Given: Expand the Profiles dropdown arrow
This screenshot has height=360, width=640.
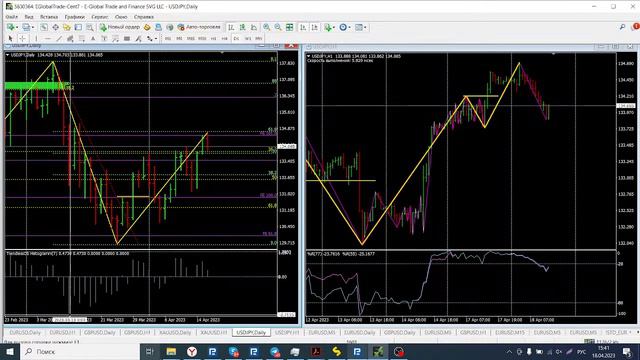Looking at the screenshot, I should (33, 27).
